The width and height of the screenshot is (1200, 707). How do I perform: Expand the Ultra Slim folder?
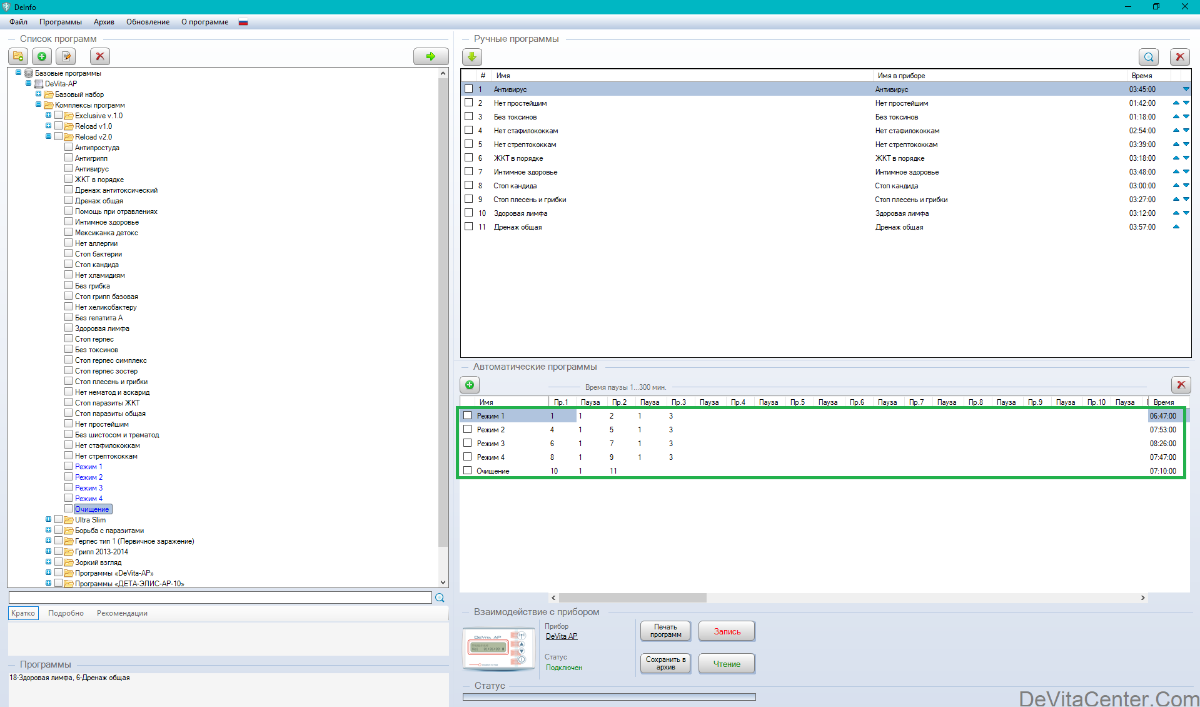pyautogui.click(x=48, y=520)
